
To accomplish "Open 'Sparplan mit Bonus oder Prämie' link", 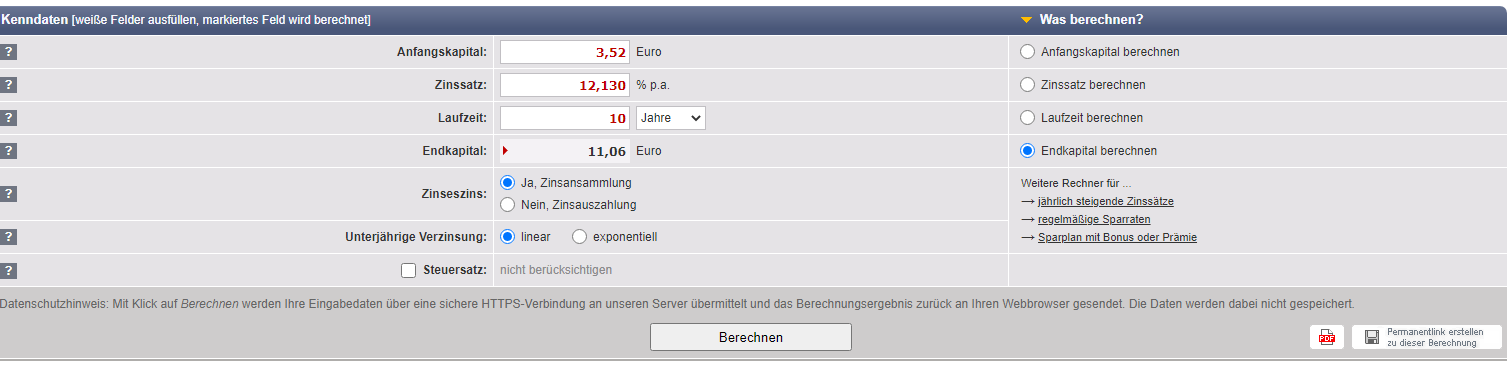I will 1117,238.
